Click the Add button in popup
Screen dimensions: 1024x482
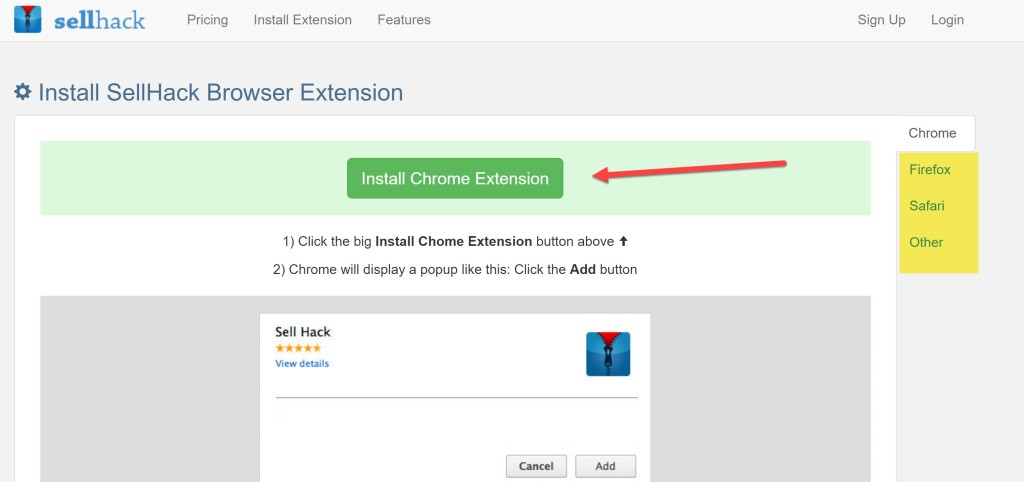pos(605,466)
